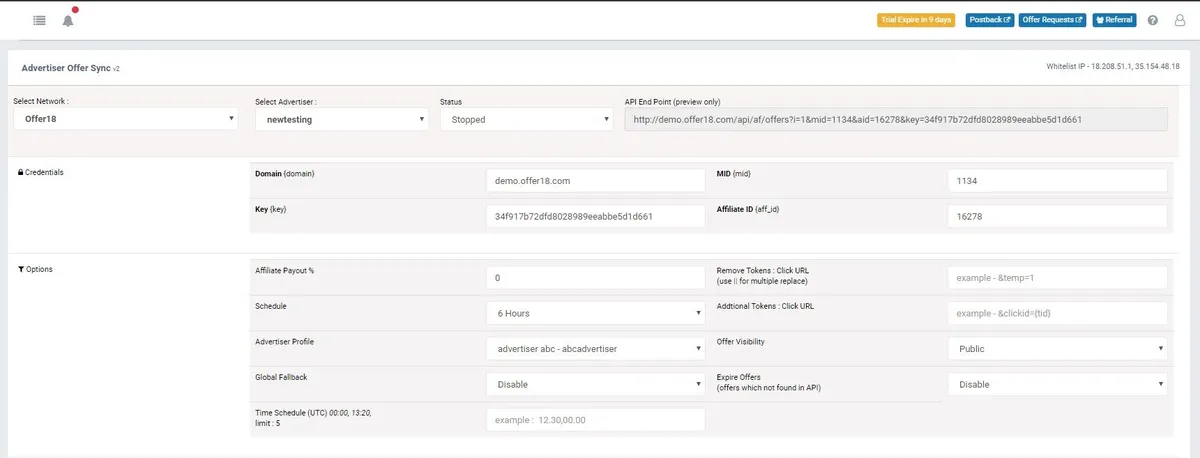Click the Referral button
This screenshot has height=458, width=1200.
click(1114, 20)
